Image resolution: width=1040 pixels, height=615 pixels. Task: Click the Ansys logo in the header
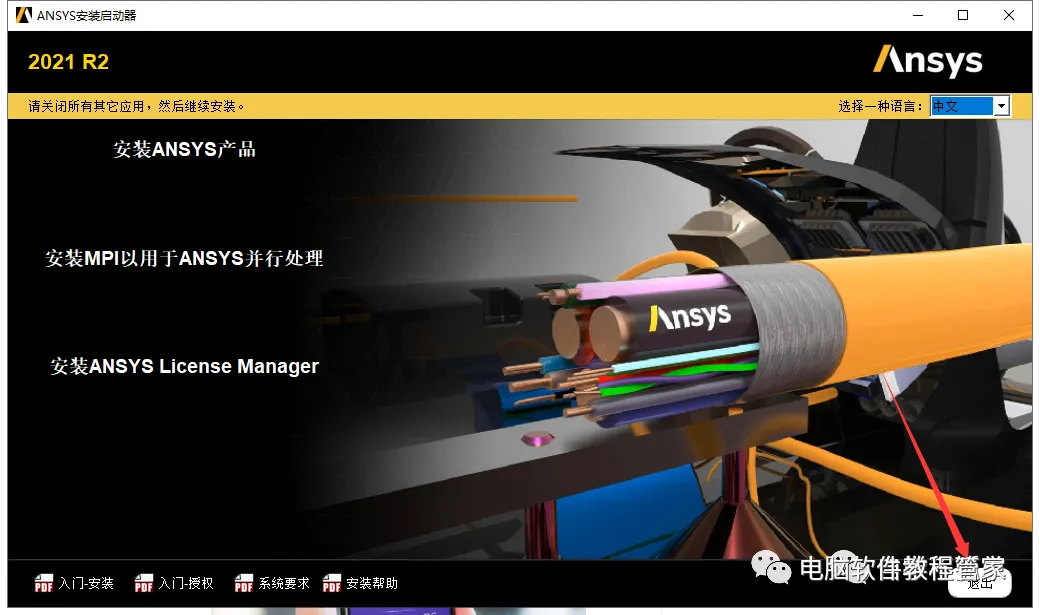click(x=927, y=61)
